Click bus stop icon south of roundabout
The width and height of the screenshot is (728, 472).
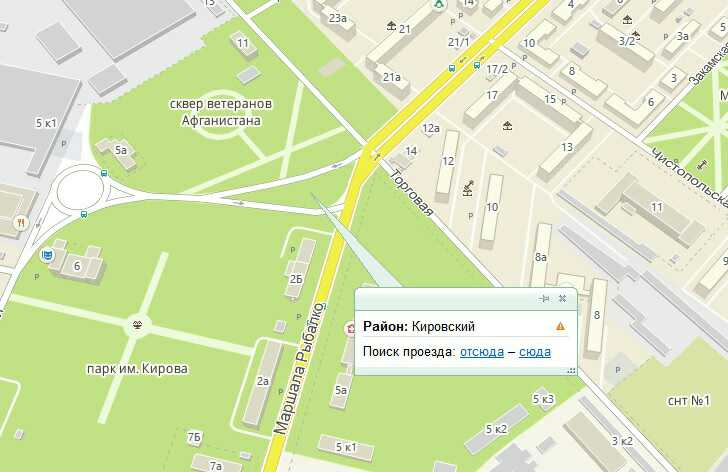84,214
